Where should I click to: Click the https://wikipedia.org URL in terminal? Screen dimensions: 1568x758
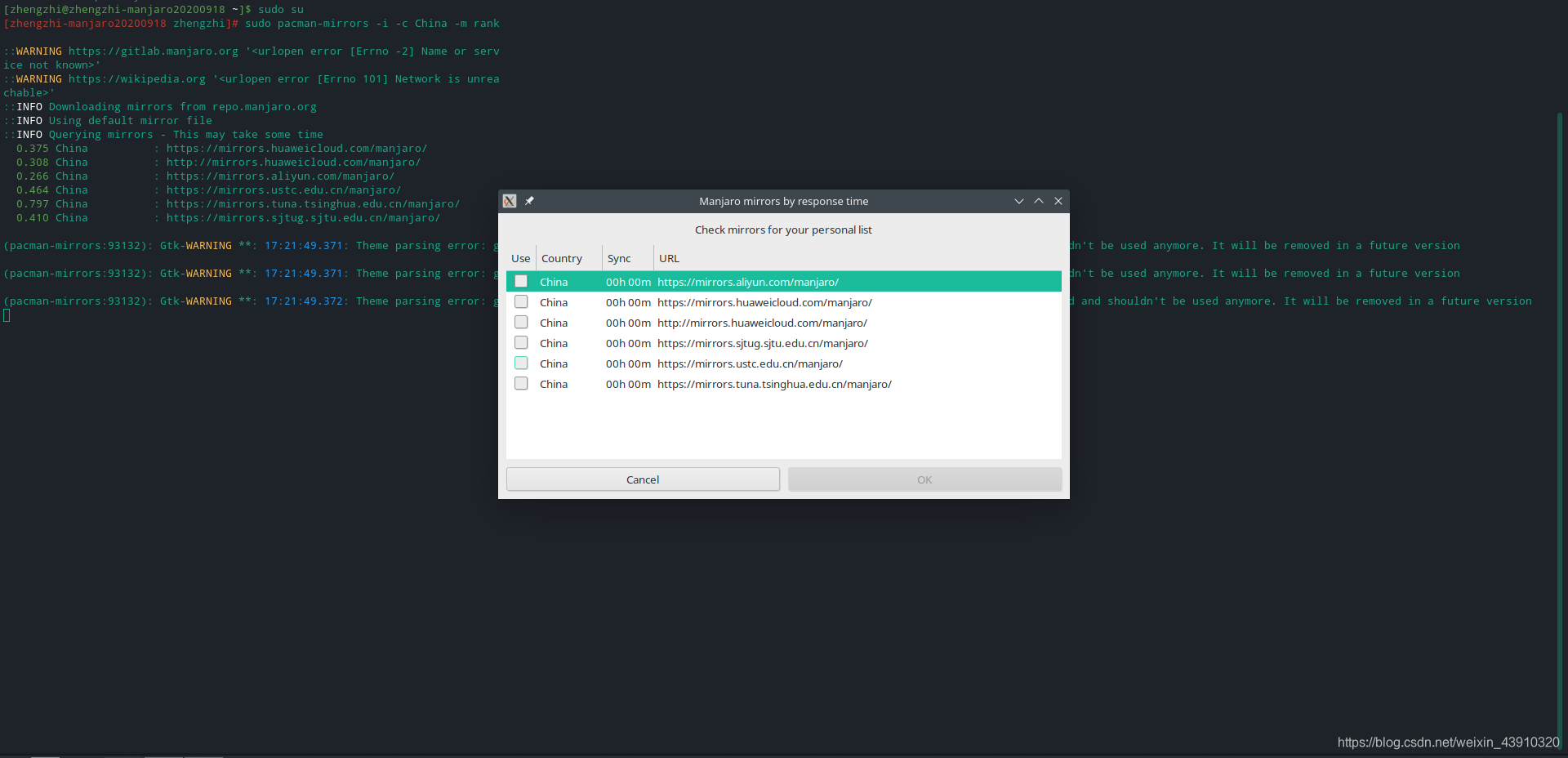pos(137,78)
